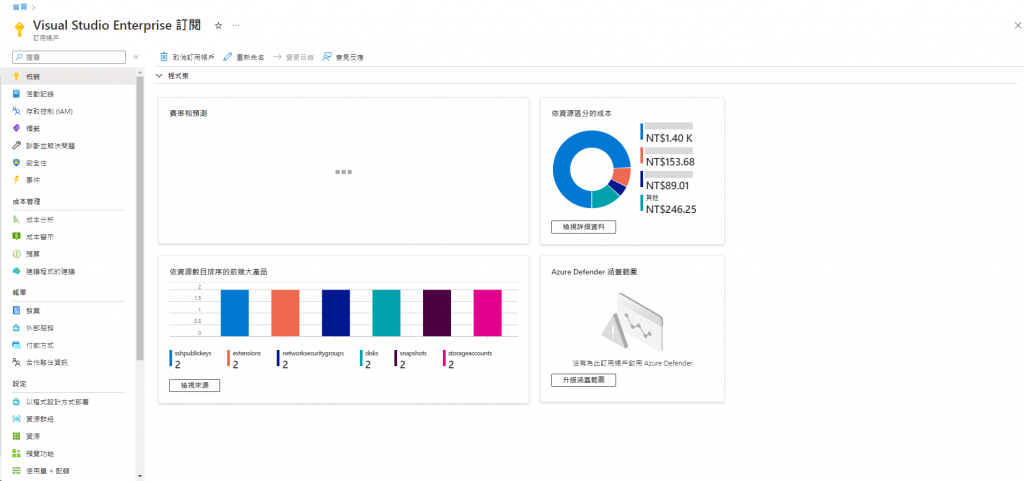1024x481 pixels.
Task: Collapse sidebar with double chevron icon
Action: (136, 57)
